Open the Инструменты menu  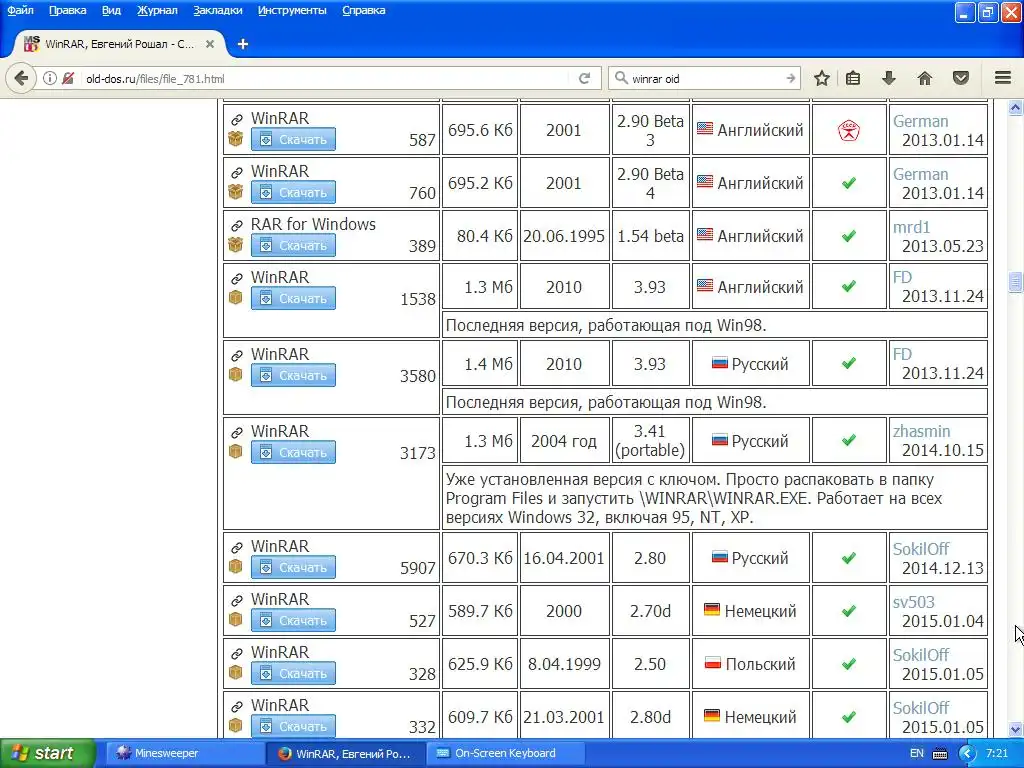(x=292, y=10)
